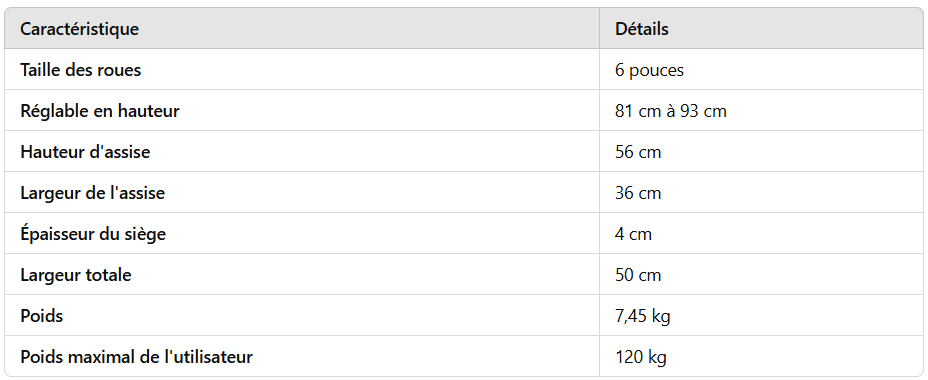928x380 pixels.
Task: Click the Hauteur d'assise row label
Action: (x=85, y=152)
